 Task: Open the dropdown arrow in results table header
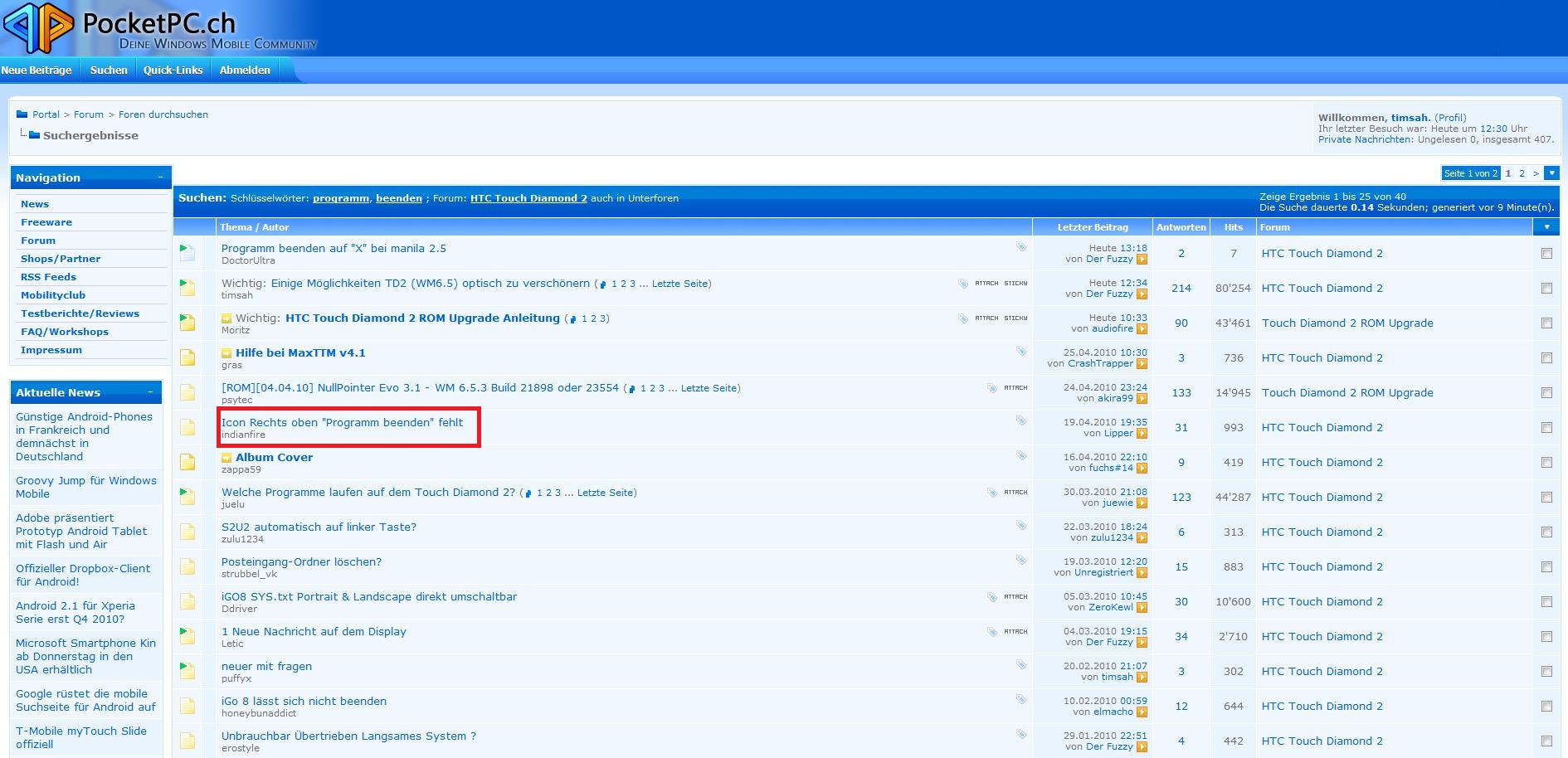1546,227
